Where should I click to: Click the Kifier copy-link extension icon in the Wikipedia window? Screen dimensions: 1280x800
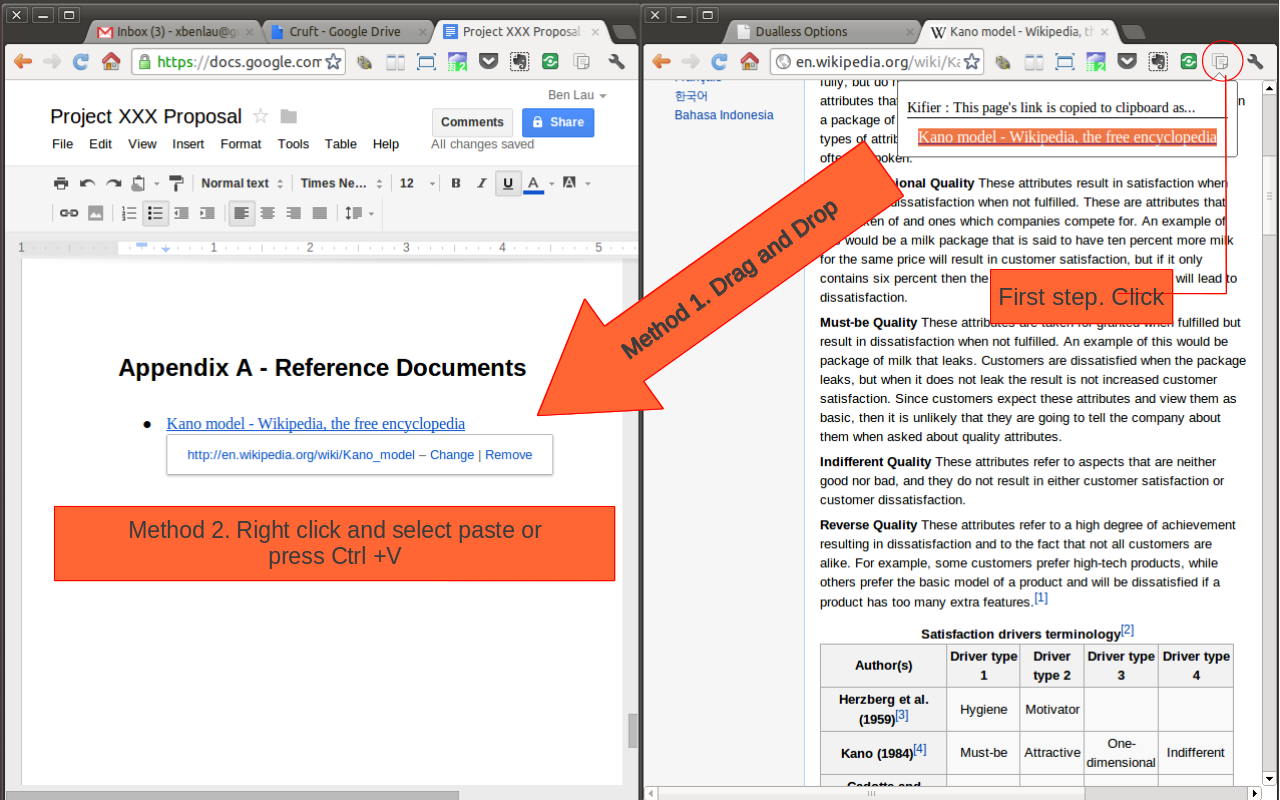tap(1220, 62)
